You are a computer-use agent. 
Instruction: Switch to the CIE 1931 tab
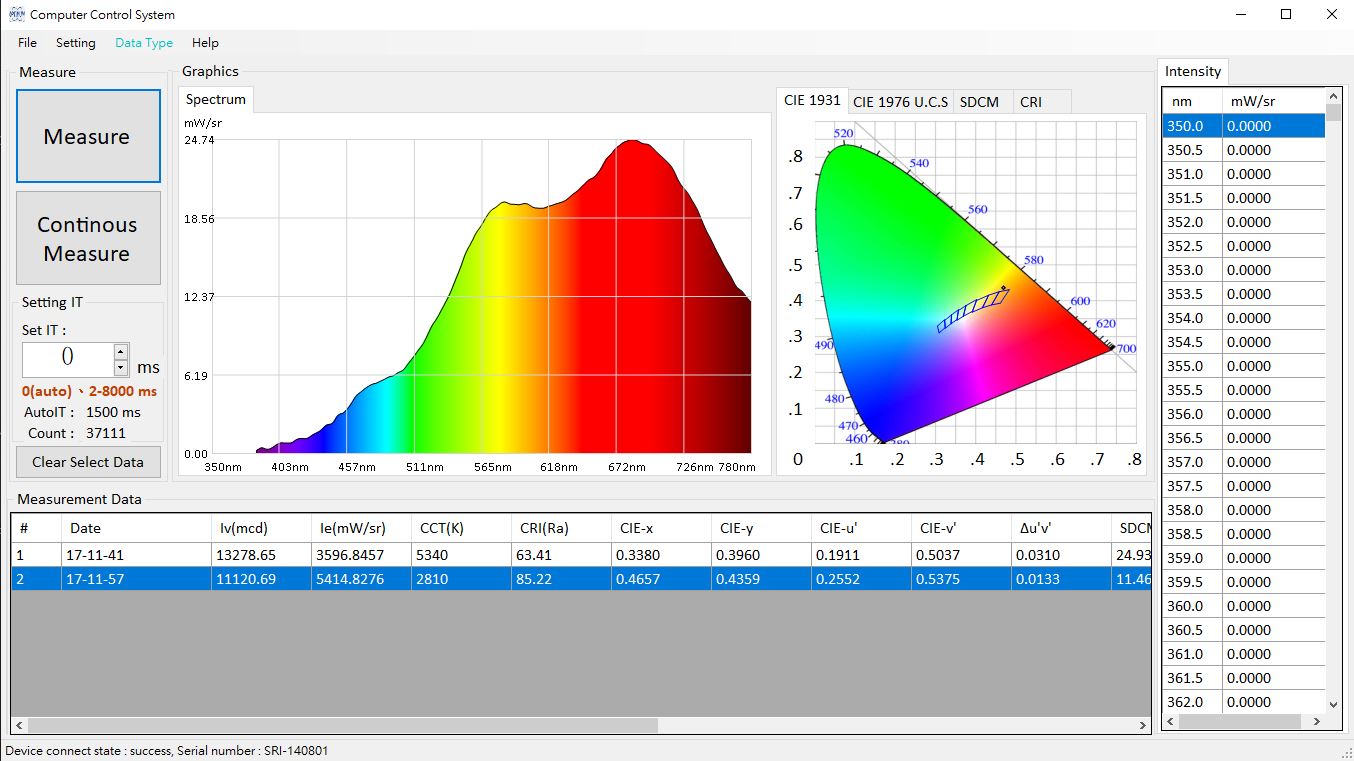tap(812, 100)
